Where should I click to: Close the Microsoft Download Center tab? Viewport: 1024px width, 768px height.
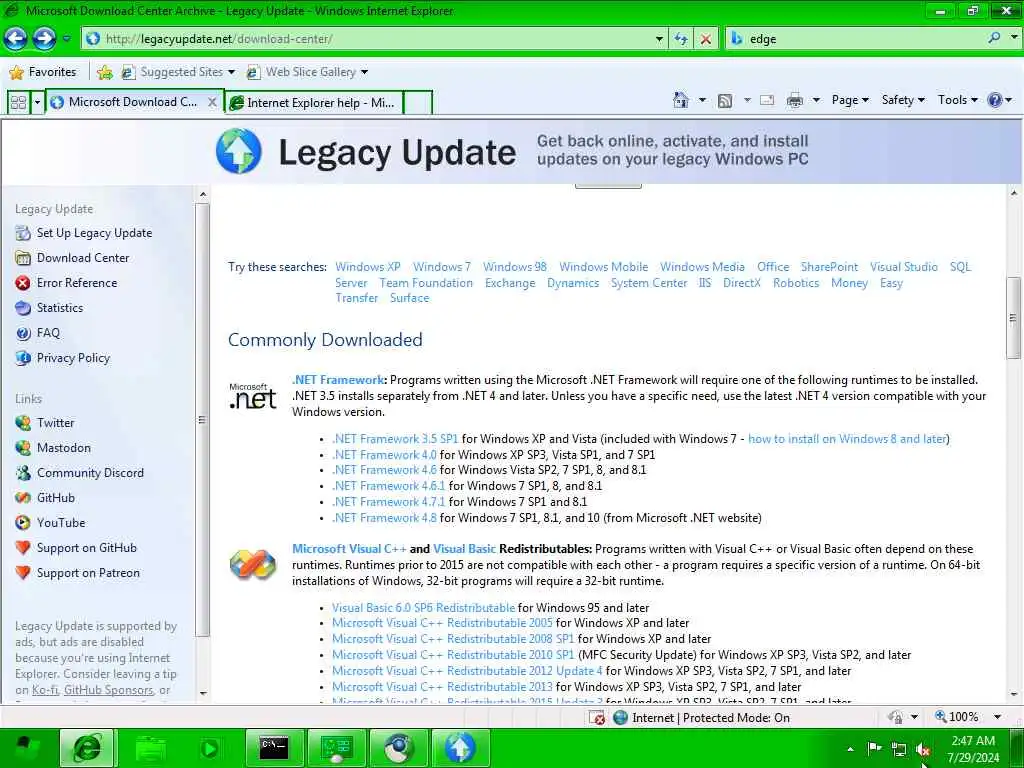tap(212, 102)
